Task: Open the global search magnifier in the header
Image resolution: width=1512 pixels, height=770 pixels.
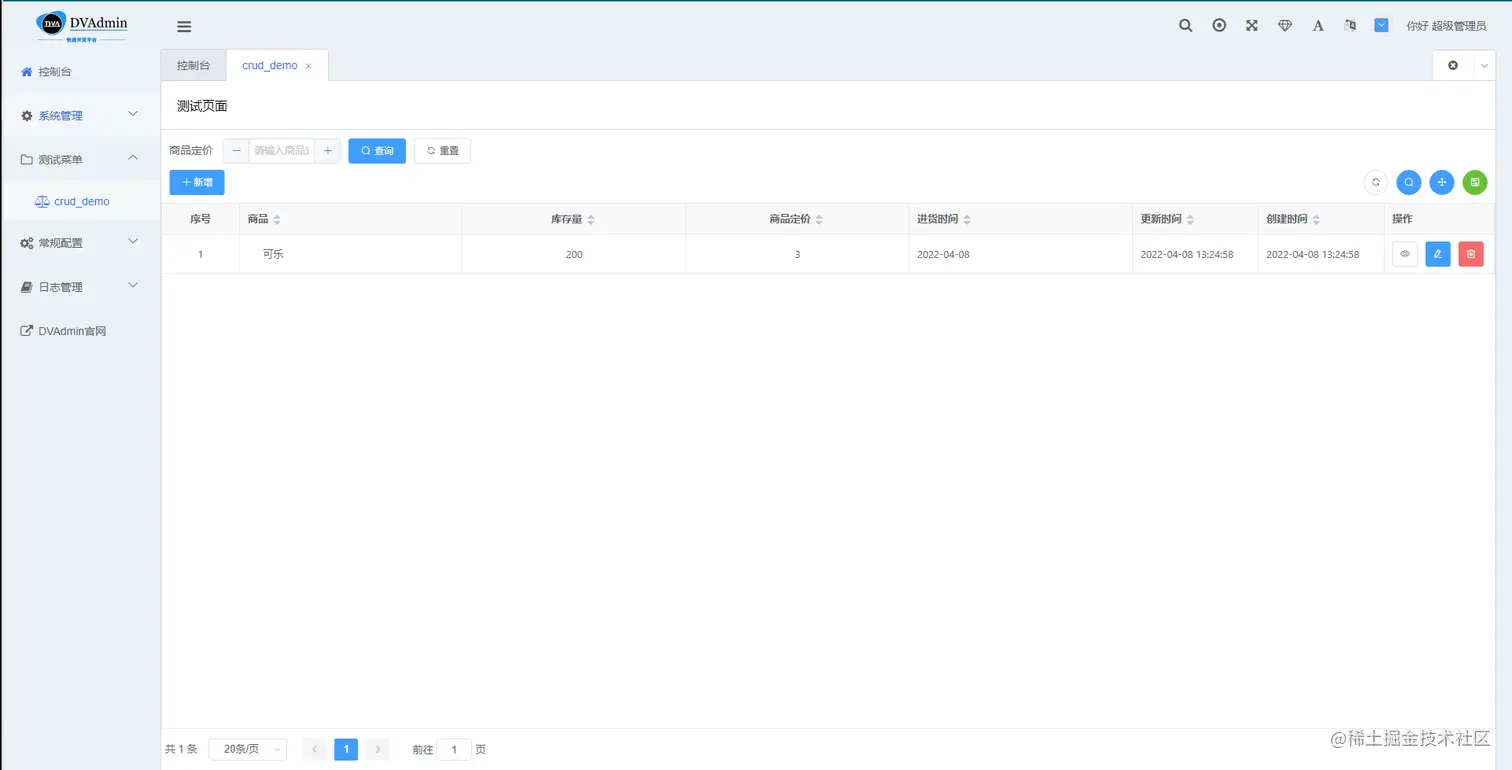Action: 1185,25
